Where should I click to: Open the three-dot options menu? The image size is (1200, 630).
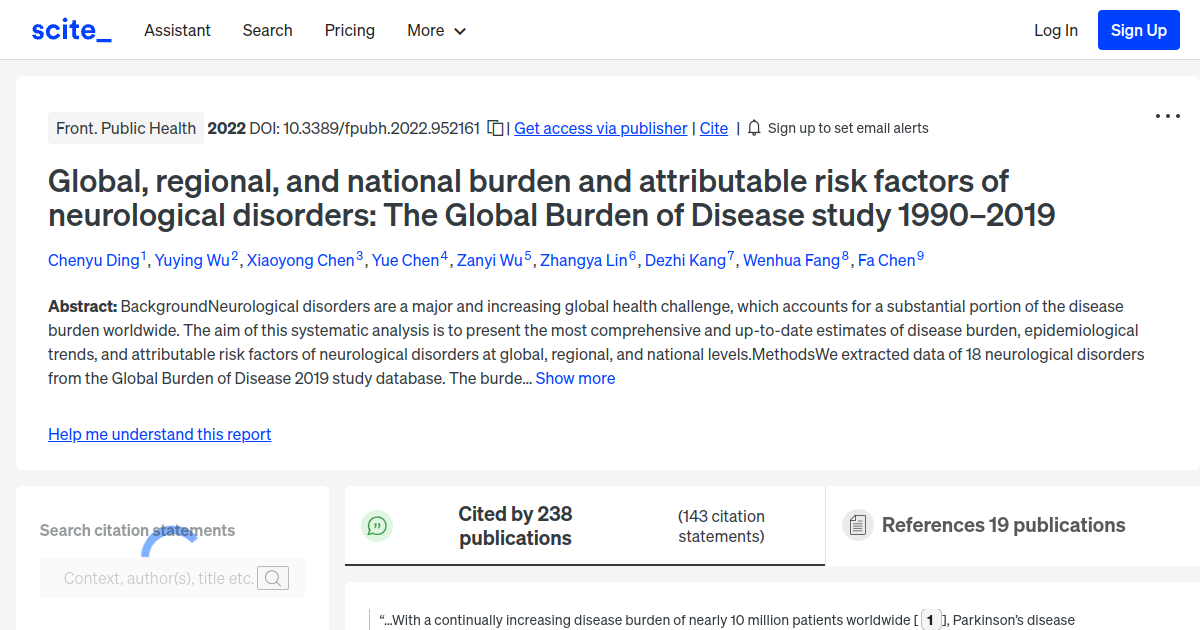click(1167, 116)
